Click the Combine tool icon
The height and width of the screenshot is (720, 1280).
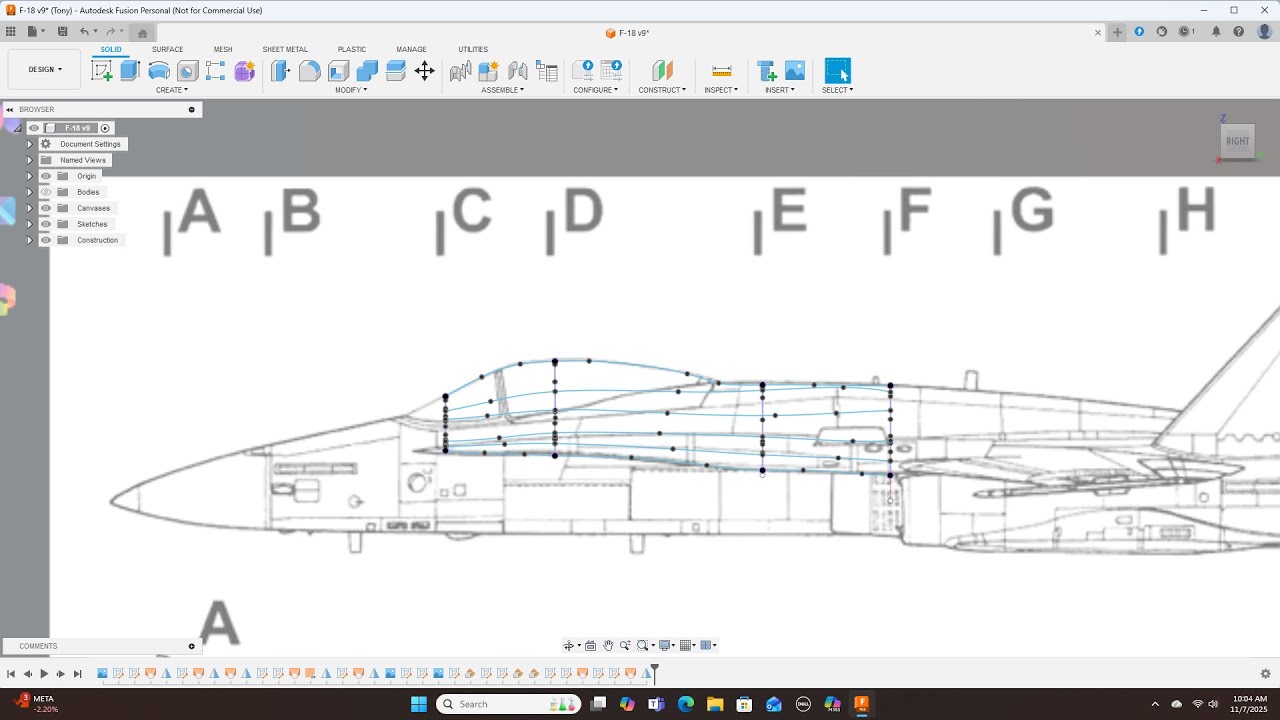coord(367,70)
